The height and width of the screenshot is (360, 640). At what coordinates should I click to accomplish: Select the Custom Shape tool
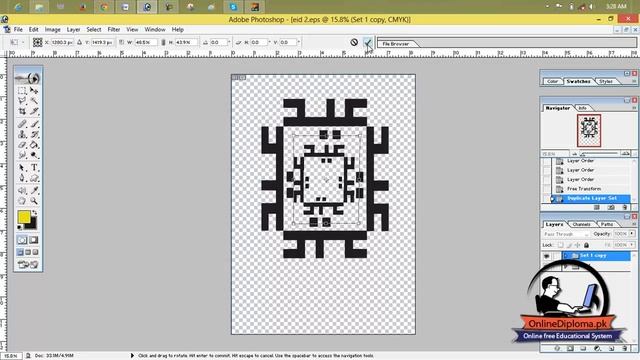(x=34, y=178)
